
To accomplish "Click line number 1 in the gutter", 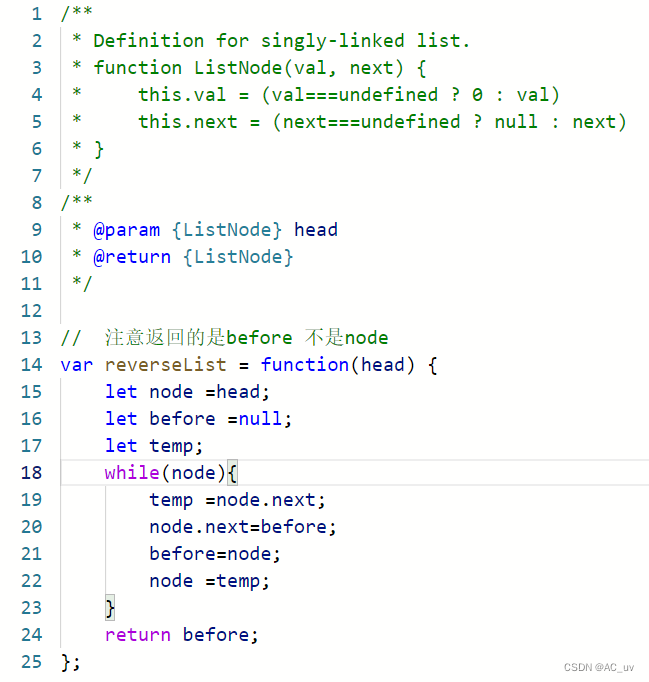I will pos(37,14).
